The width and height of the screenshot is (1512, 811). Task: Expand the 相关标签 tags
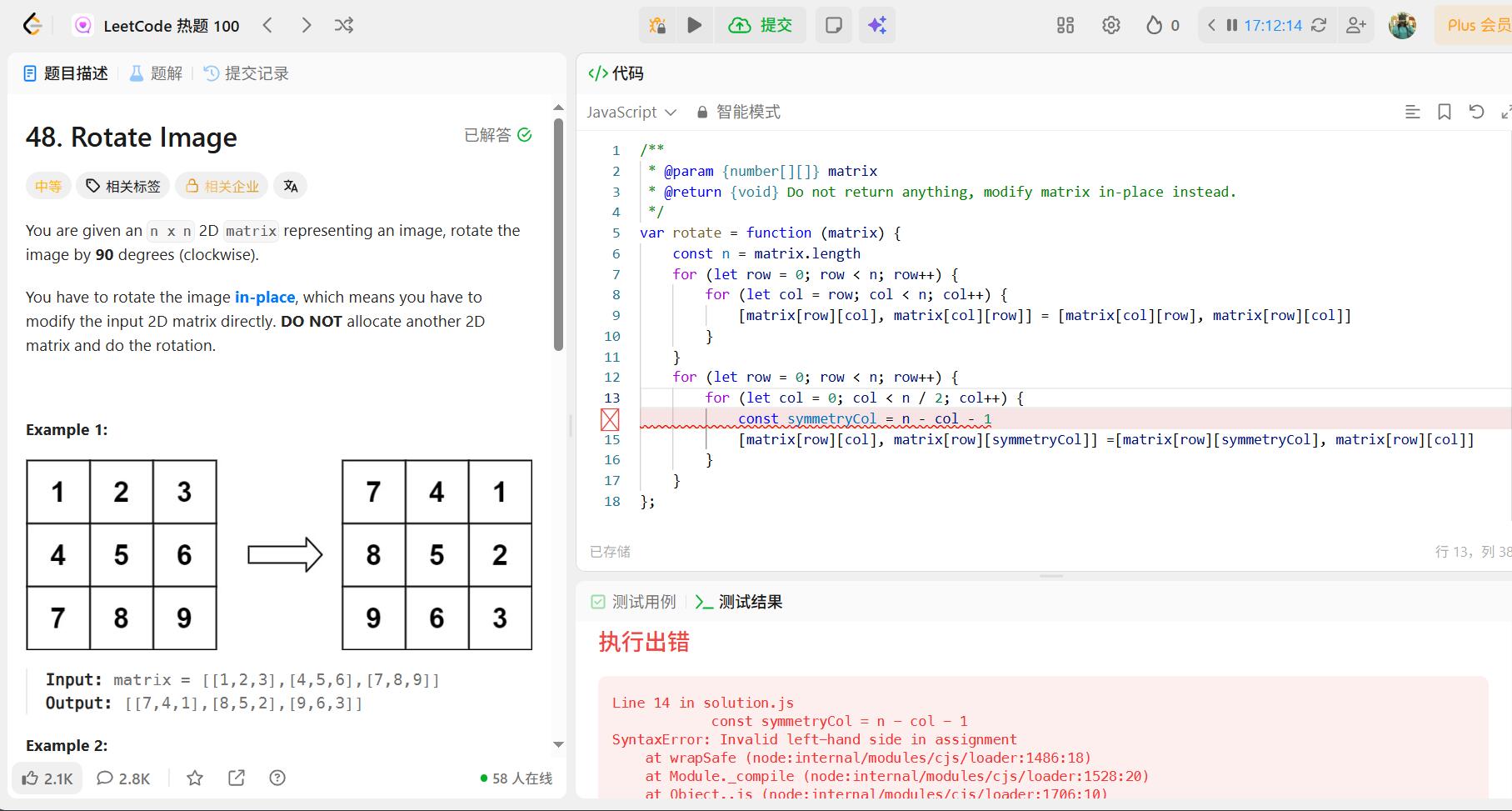point(123,186)
